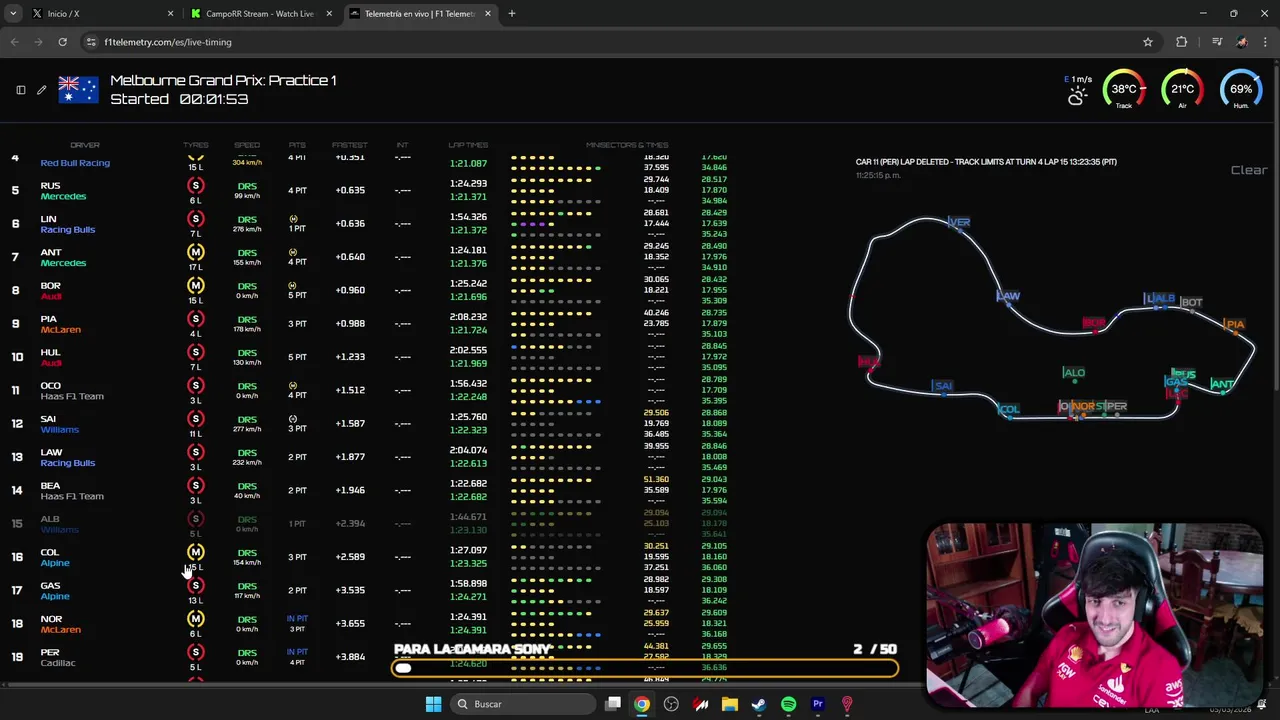Select driver SAI Williams
The width and height of the screenshot is (1280, 720).
(x=59, y=424)
